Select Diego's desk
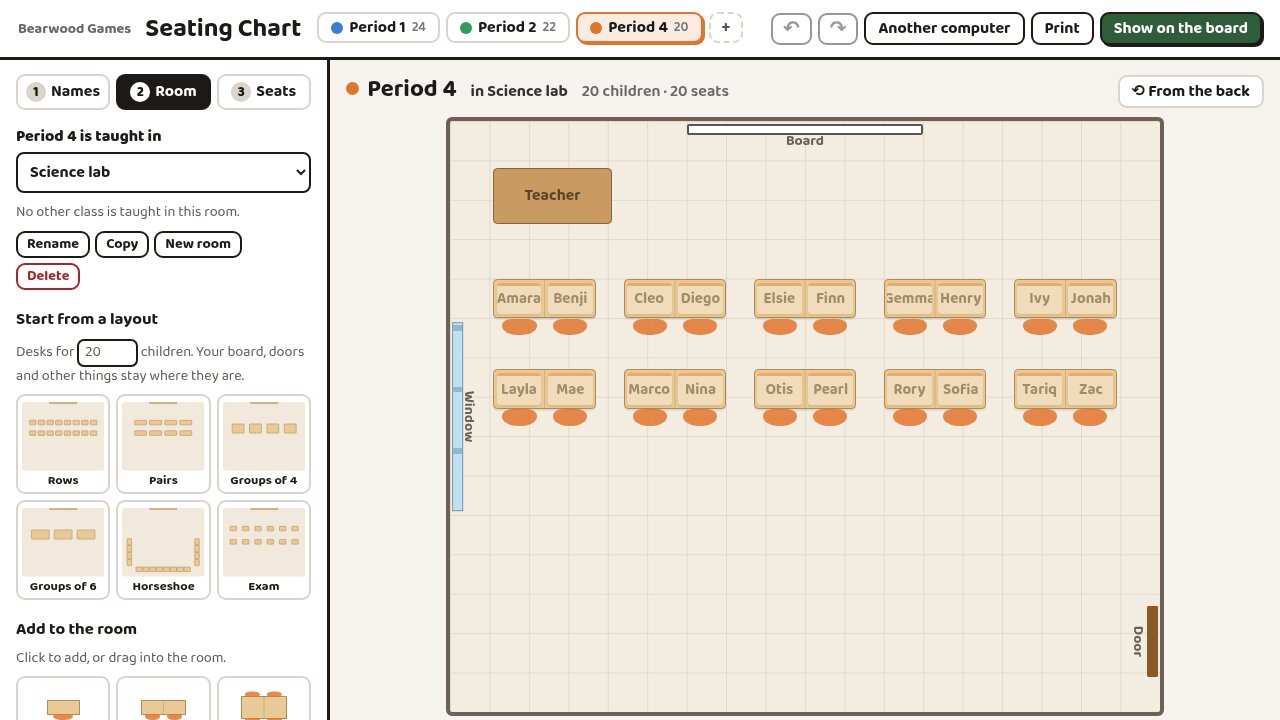 tap(700, 298)
